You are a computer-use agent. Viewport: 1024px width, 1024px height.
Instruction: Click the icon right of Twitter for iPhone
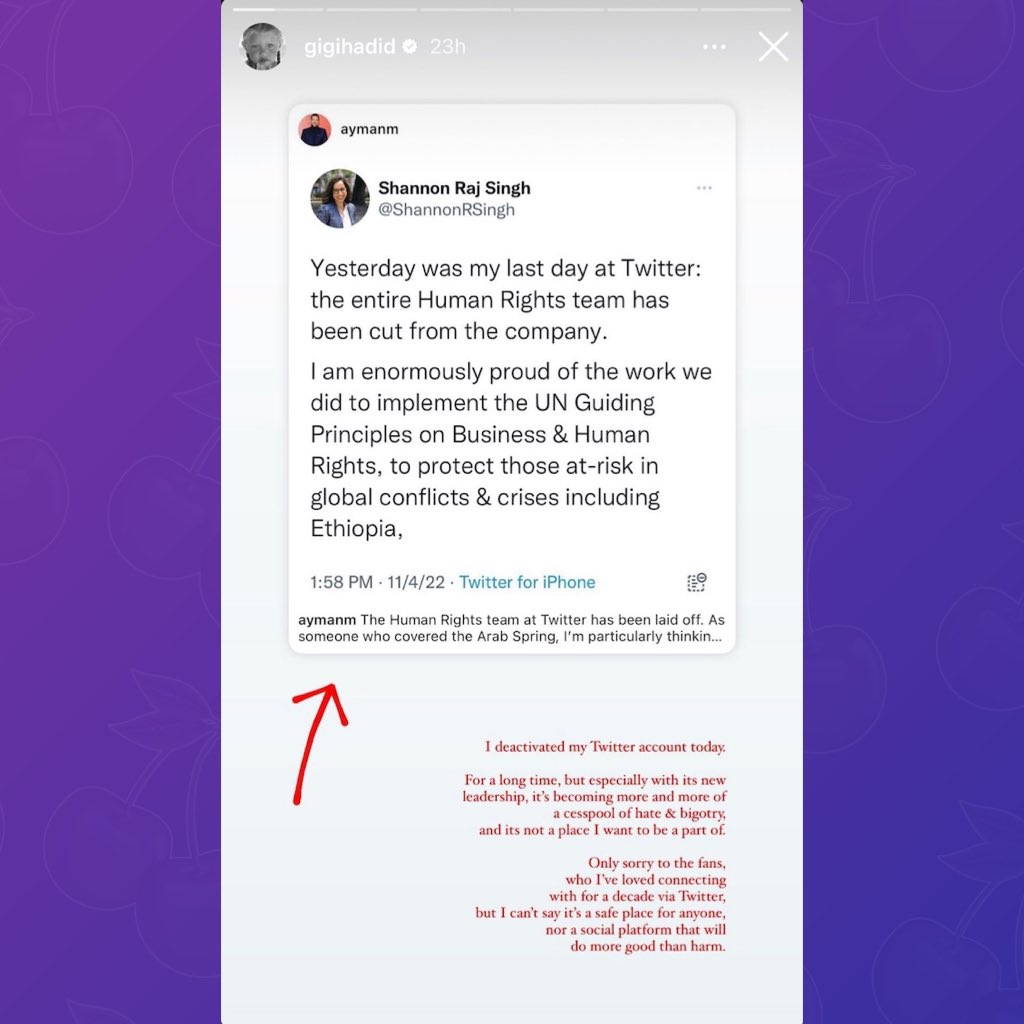697,582
